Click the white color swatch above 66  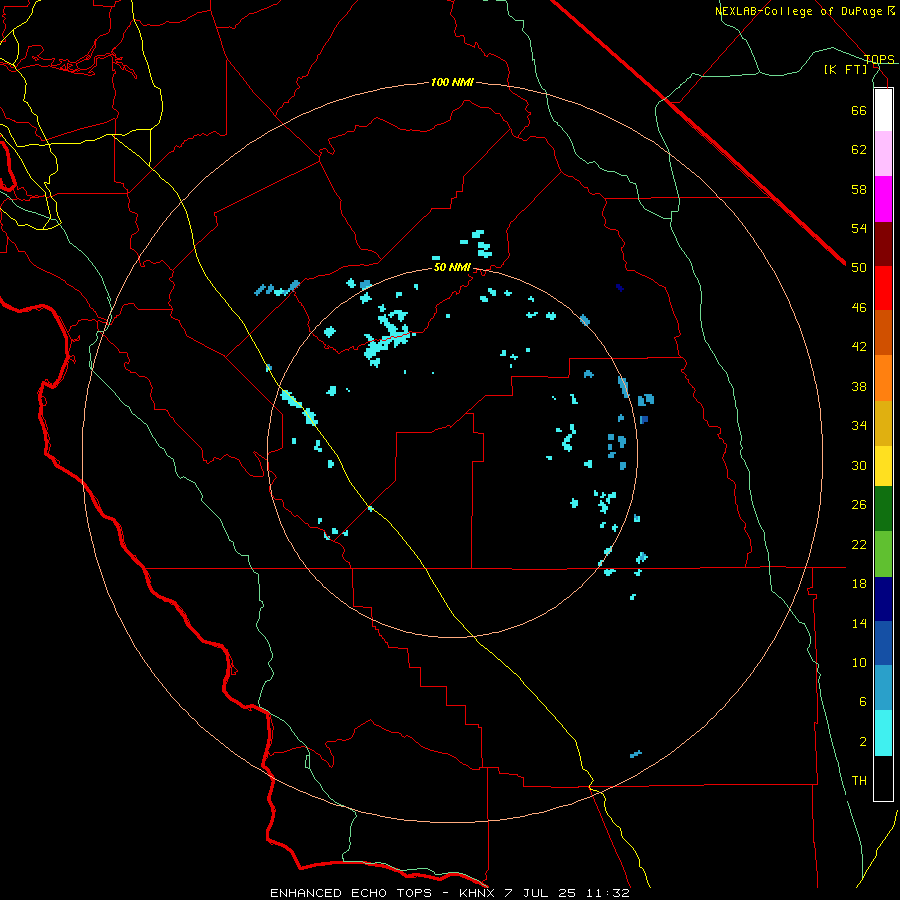click(883, 110)
